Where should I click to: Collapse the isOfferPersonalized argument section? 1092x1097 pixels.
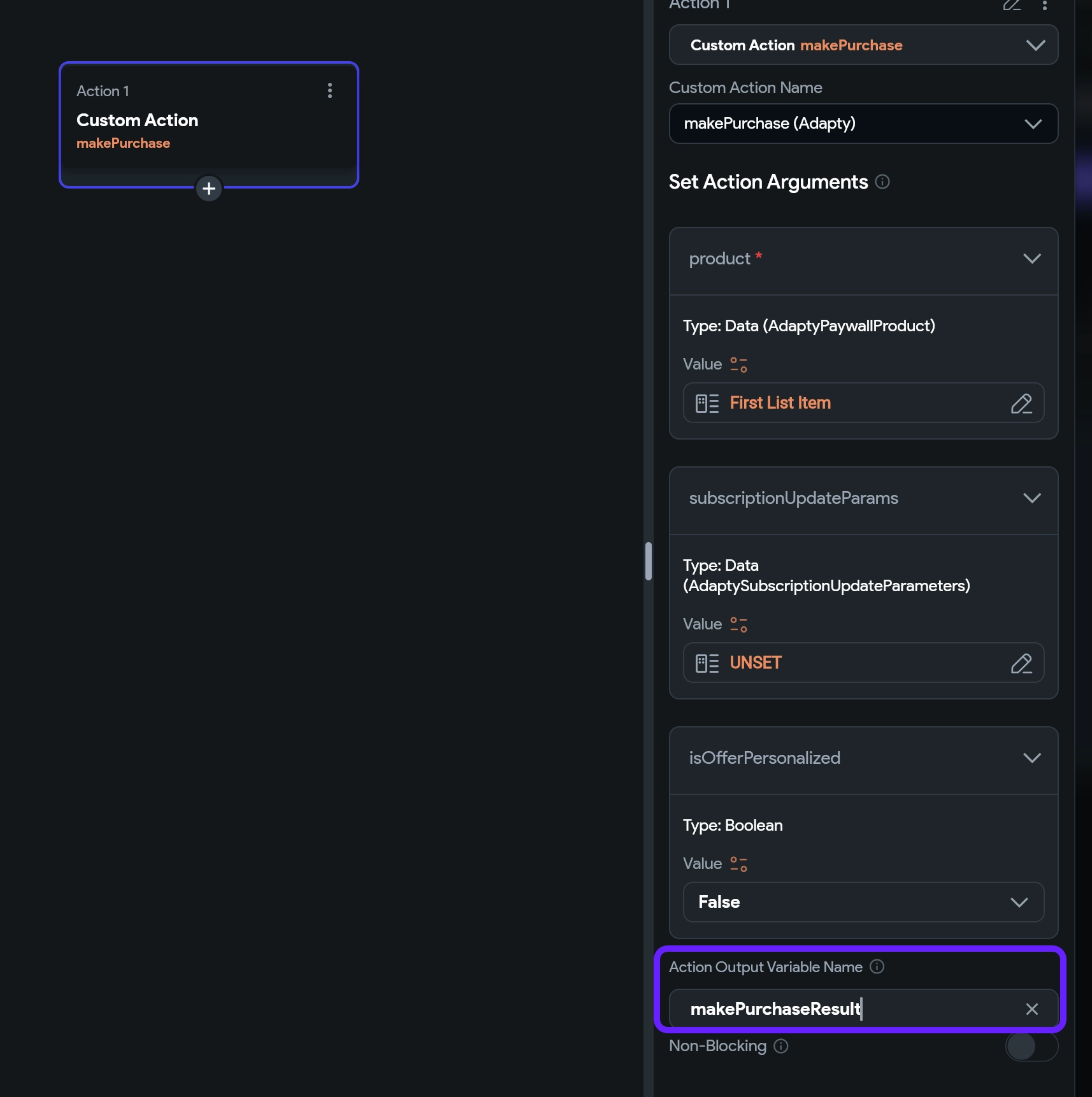[x=1031, y=758]
